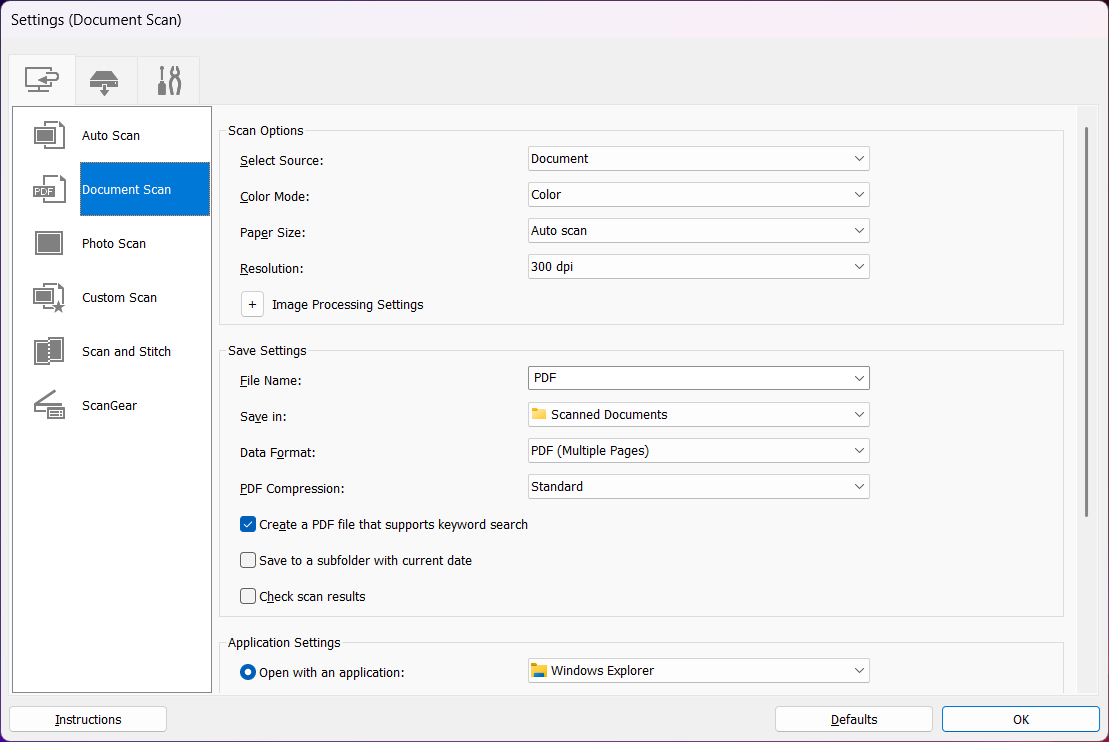Restore Defaults settings
Viewport: 1109px width, 742px height.
(853, 718)
